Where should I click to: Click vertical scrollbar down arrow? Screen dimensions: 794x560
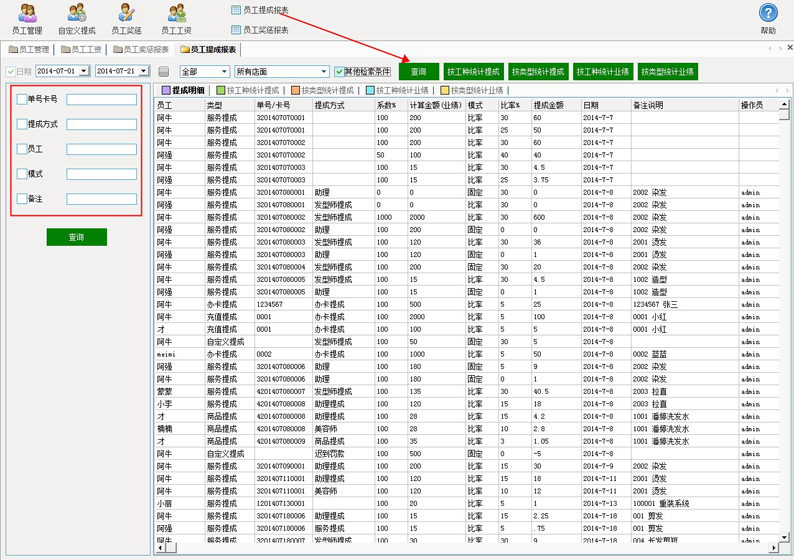tap(784, 537)
